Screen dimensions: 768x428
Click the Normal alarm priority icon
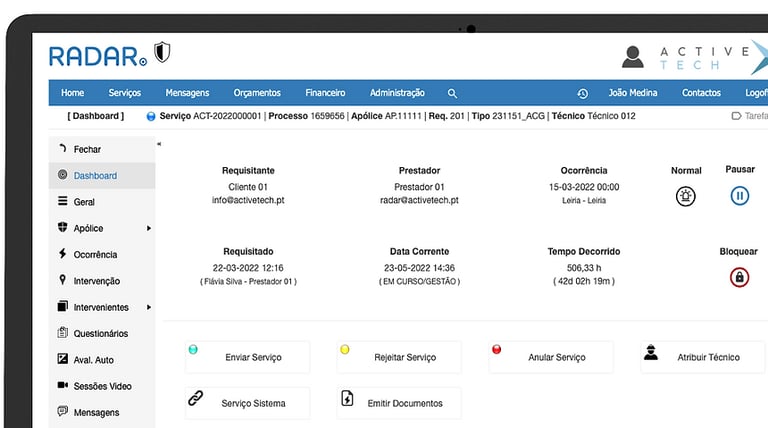[x=686, y=196]
